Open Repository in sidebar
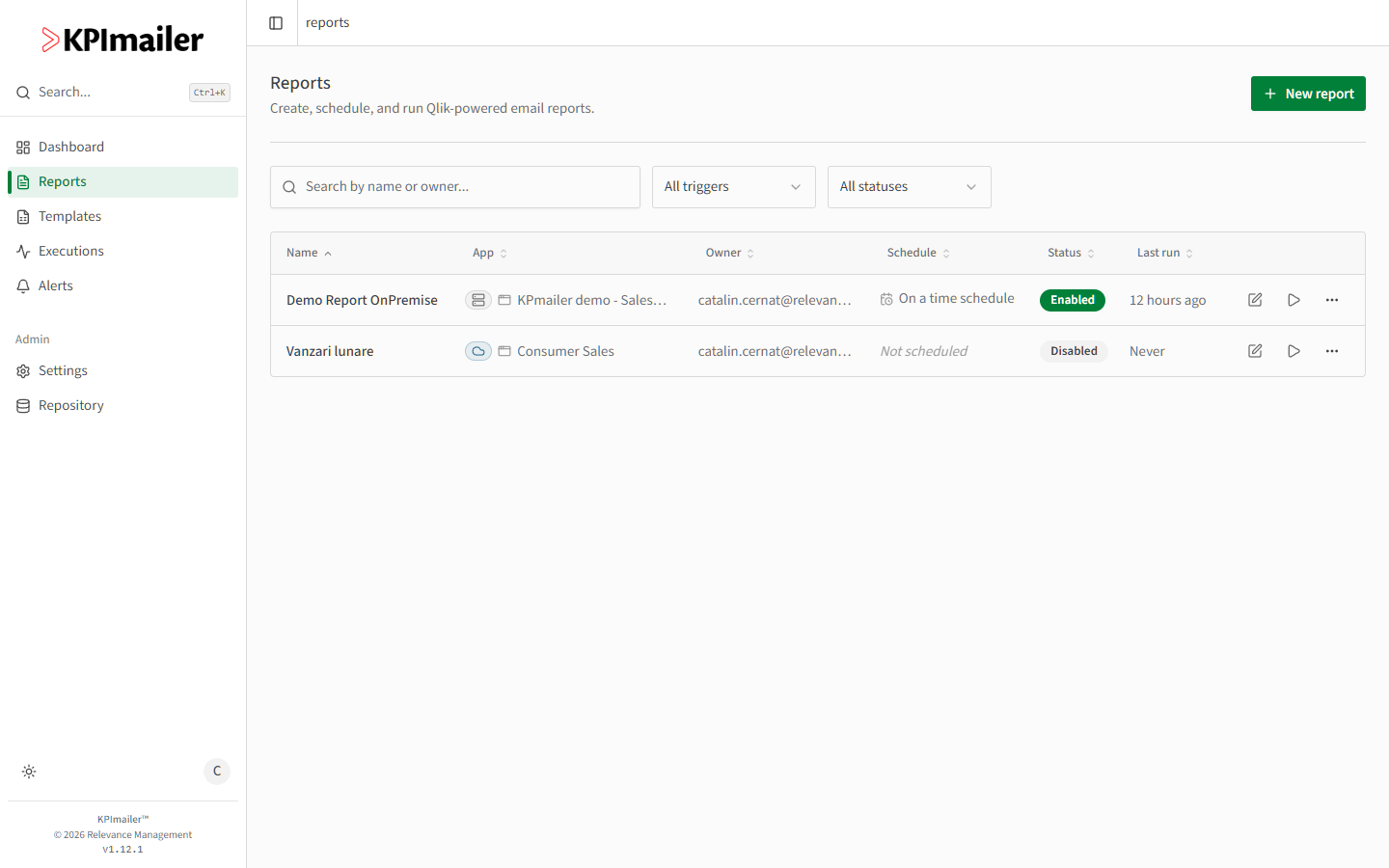Screen dimensions: 1389x868 tap(123, 405)
